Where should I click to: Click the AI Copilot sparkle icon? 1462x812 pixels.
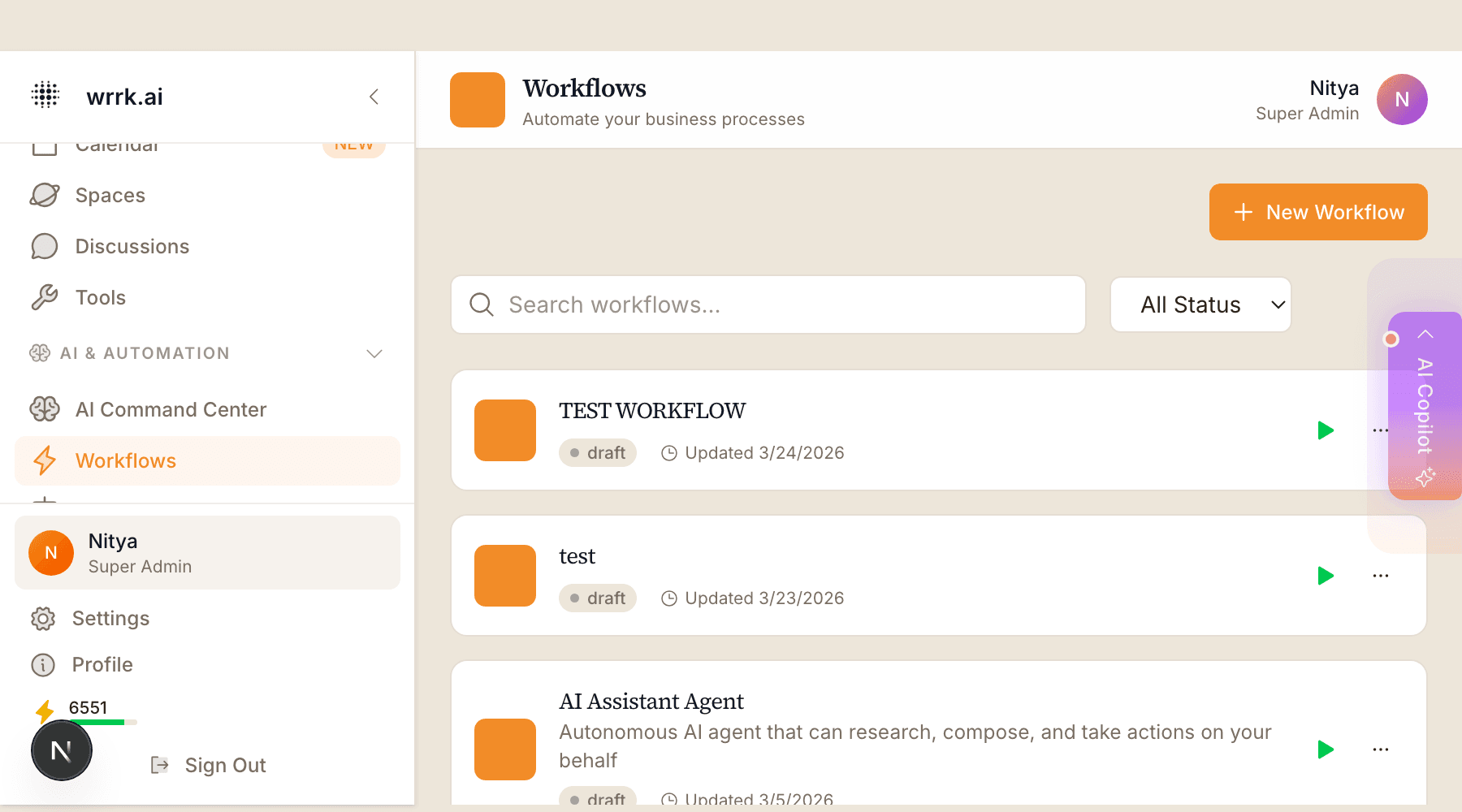click(x=1427, y=479)
